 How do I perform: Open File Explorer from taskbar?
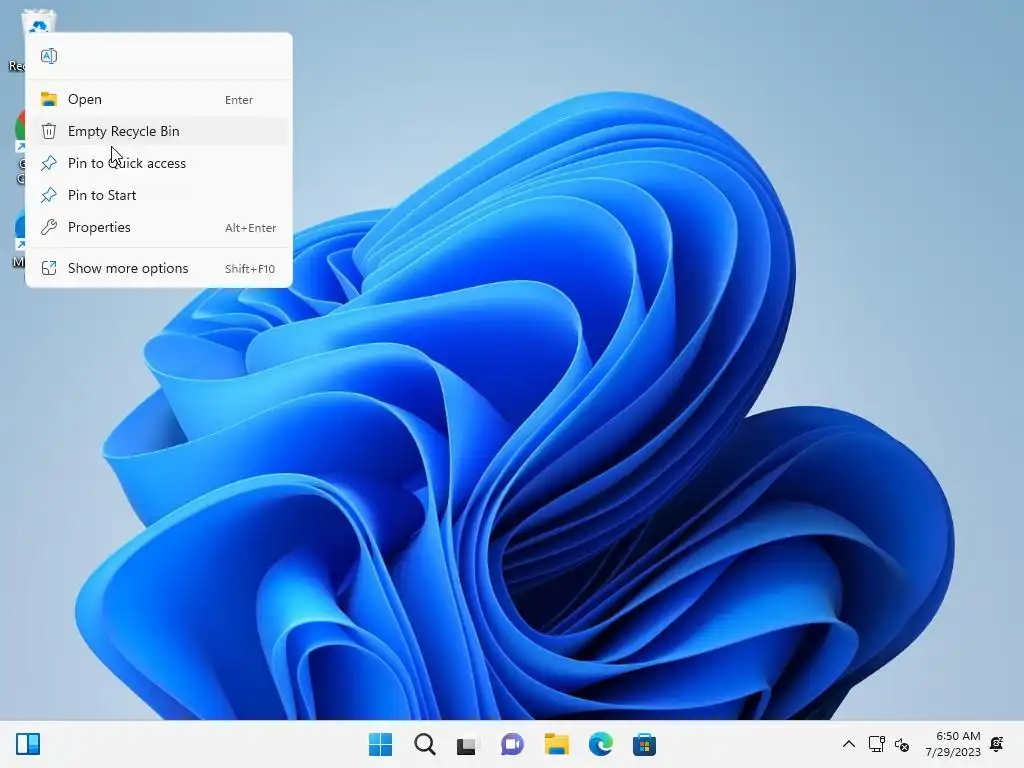pos(556,744)
